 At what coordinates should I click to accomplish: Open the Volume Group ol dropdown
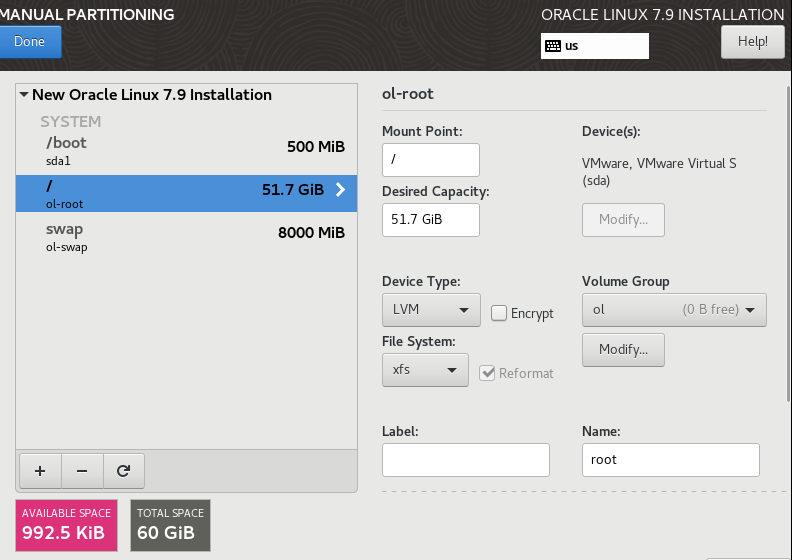(674, 310)
